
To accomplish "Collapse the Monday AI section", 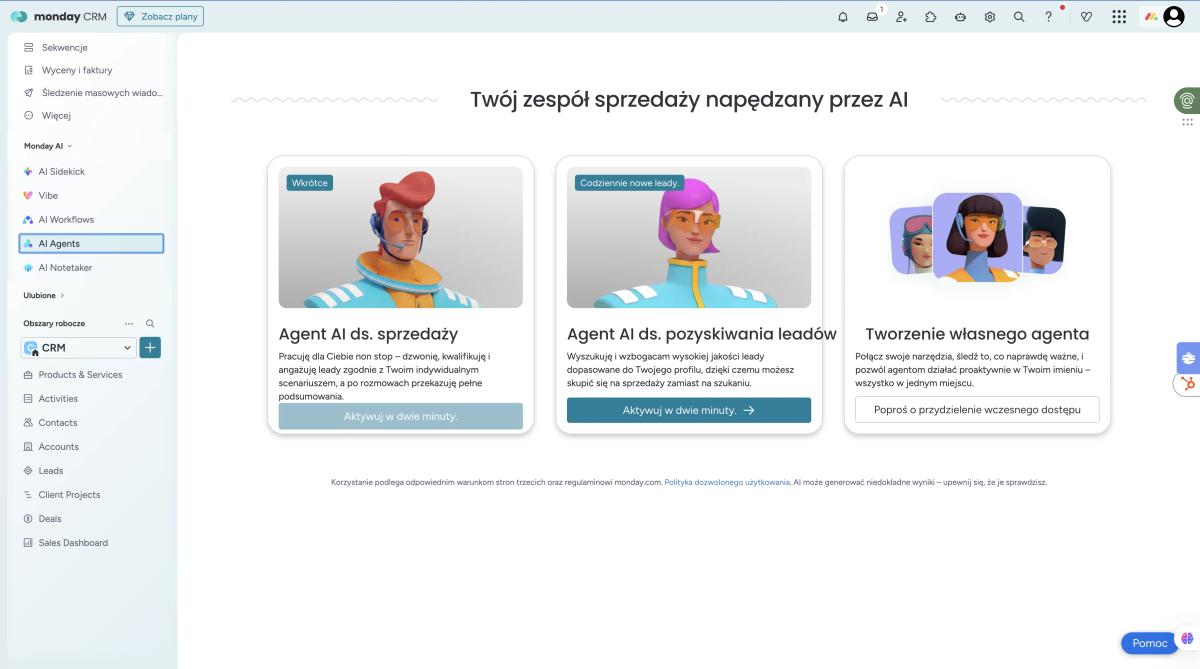I will pos(48,146).
